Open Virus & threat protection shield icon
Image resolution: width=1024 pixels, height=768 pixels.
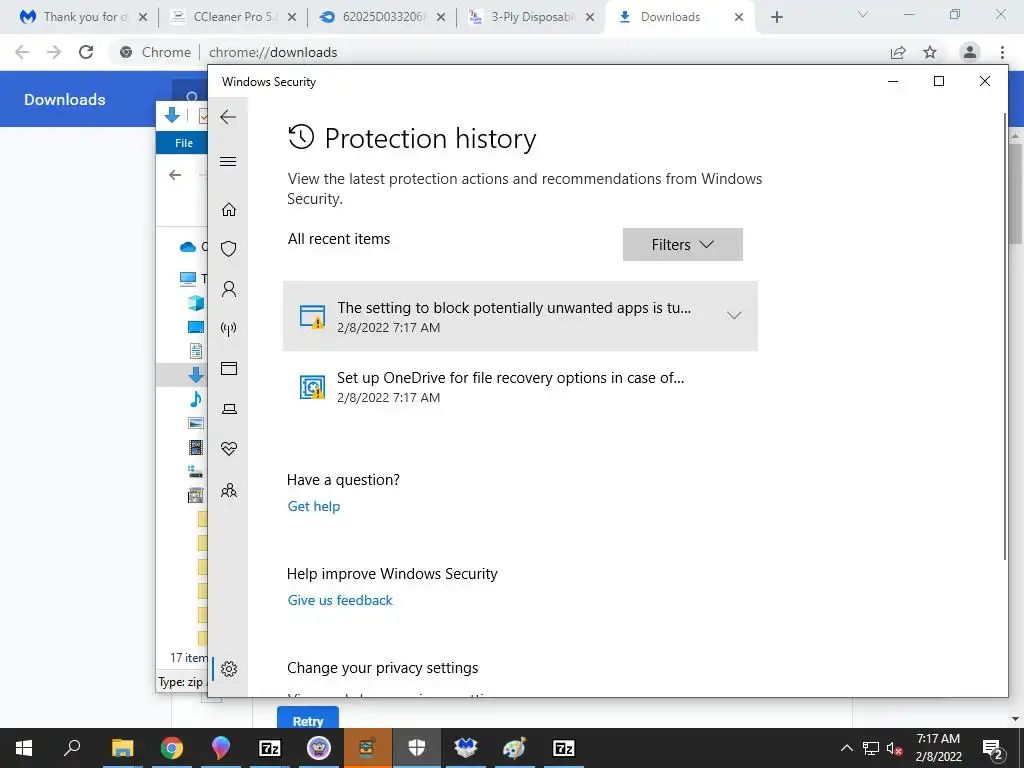[x=229, y=249]
